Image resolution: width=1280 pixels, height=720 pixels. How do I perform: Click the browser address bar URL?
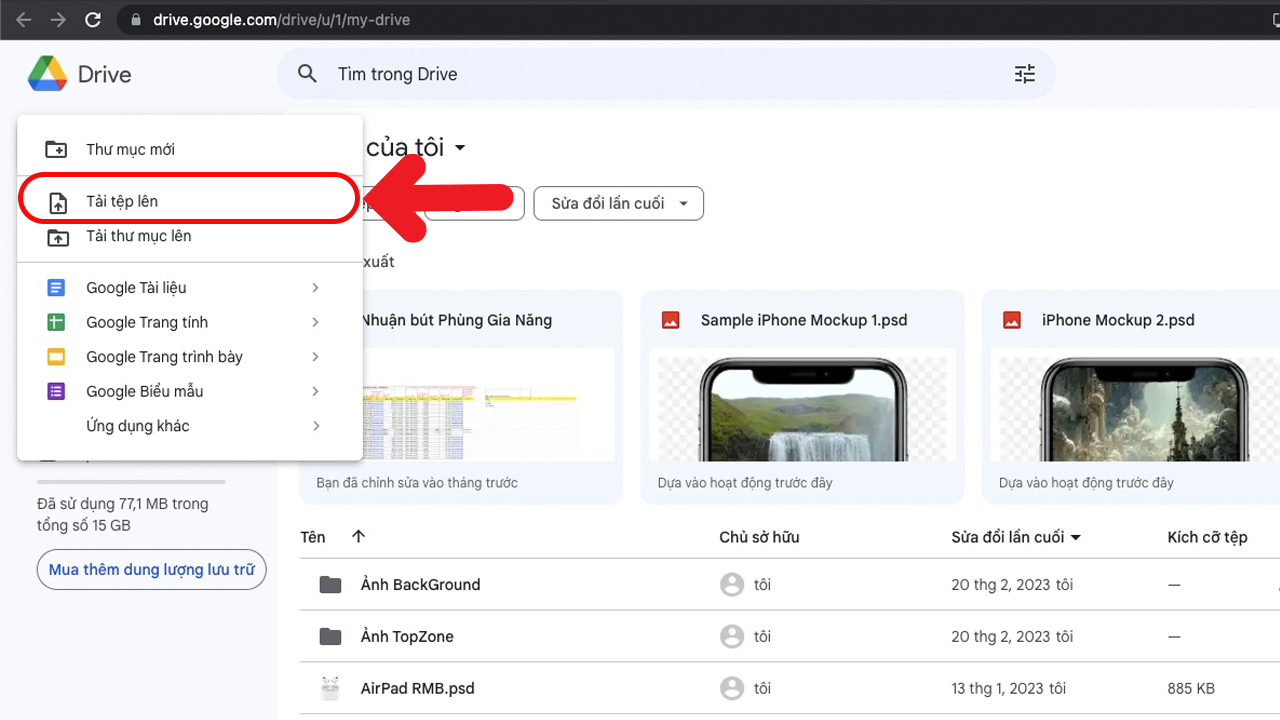coord(281,20)
